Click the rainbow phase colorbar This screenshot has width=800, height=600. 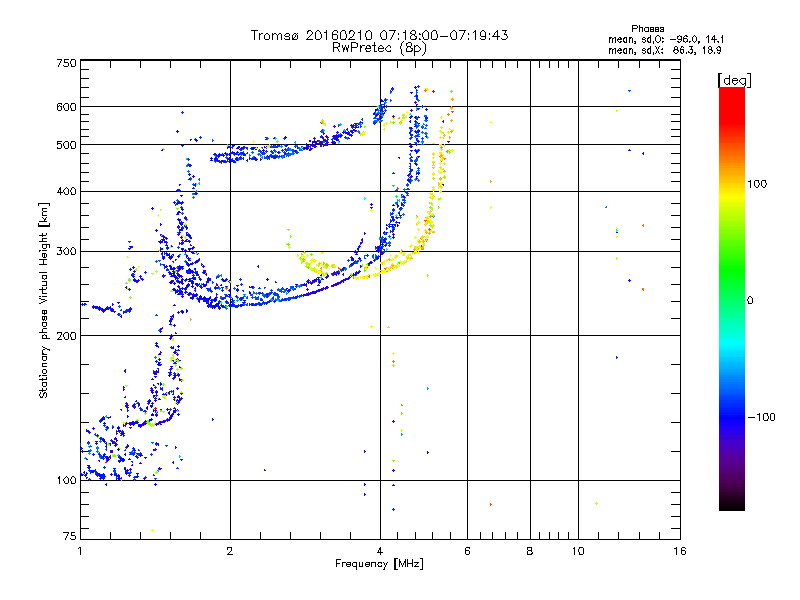732,299
